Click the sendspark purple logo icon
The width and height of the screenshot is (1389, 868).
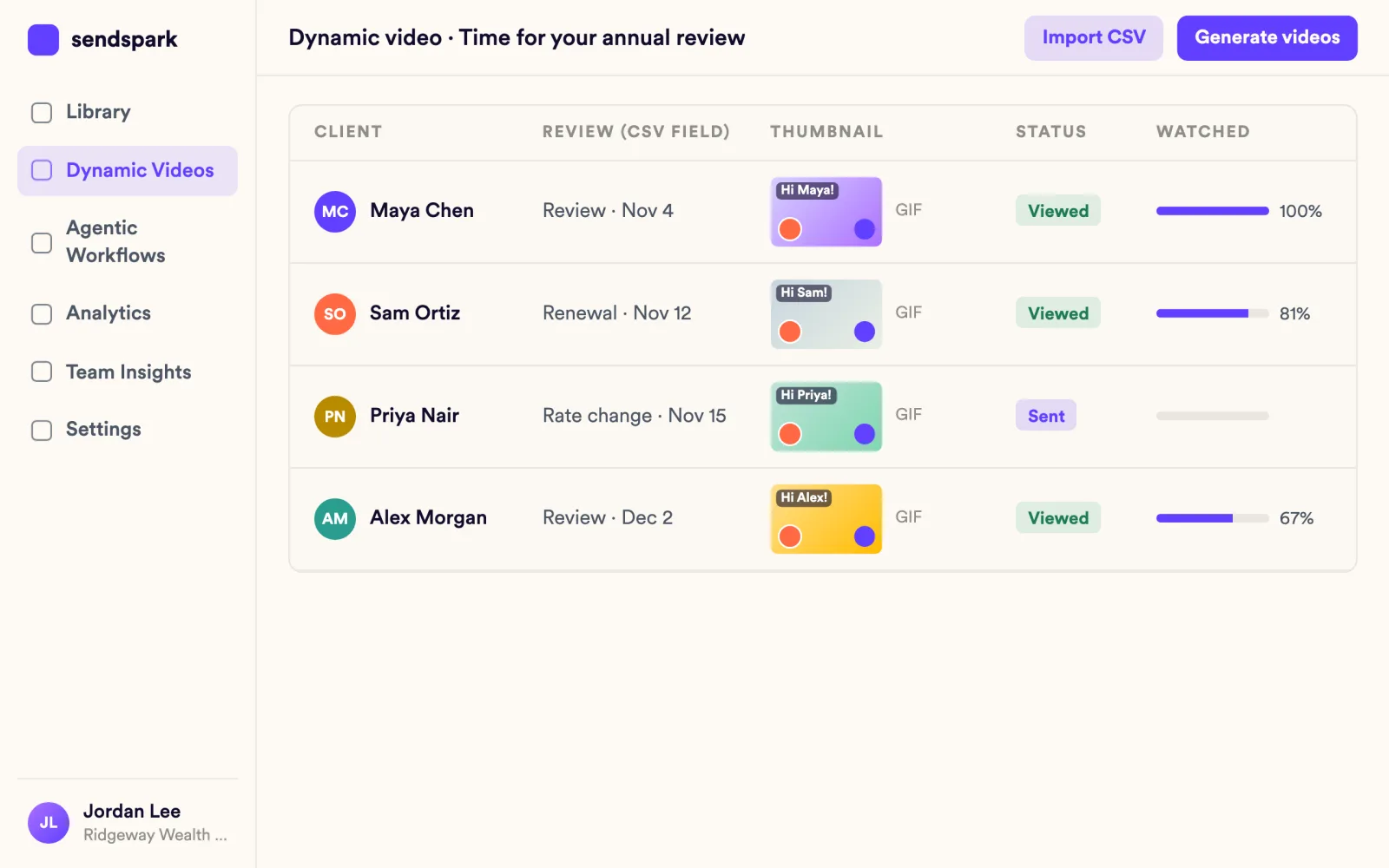coord(43,40)
